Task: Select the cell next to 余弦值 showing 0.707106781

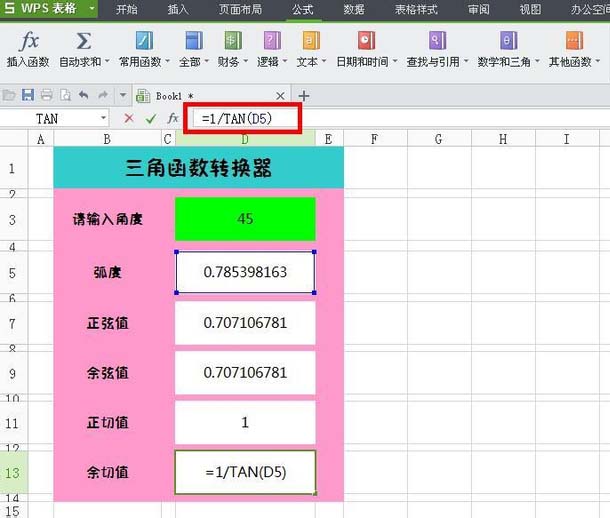Action: coord(245,373)
